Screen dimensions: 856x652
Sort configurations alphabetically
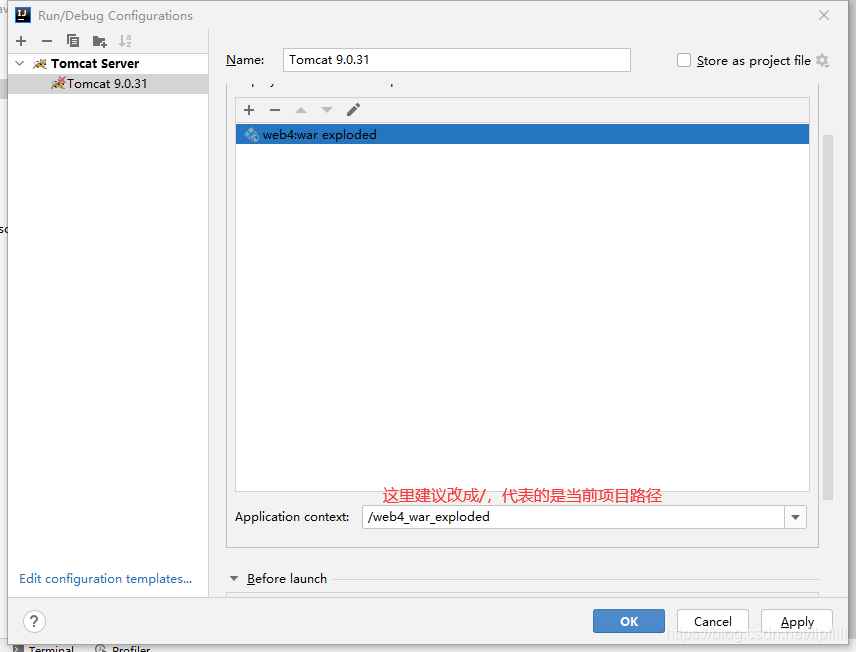pos(125,41)
